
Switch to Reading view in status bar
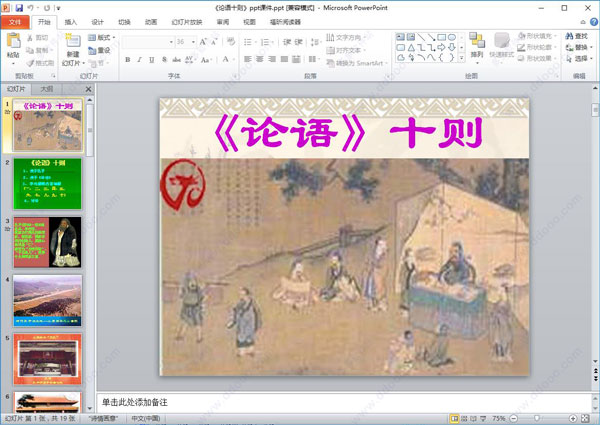pyautogui.click(x=473, y=418)
